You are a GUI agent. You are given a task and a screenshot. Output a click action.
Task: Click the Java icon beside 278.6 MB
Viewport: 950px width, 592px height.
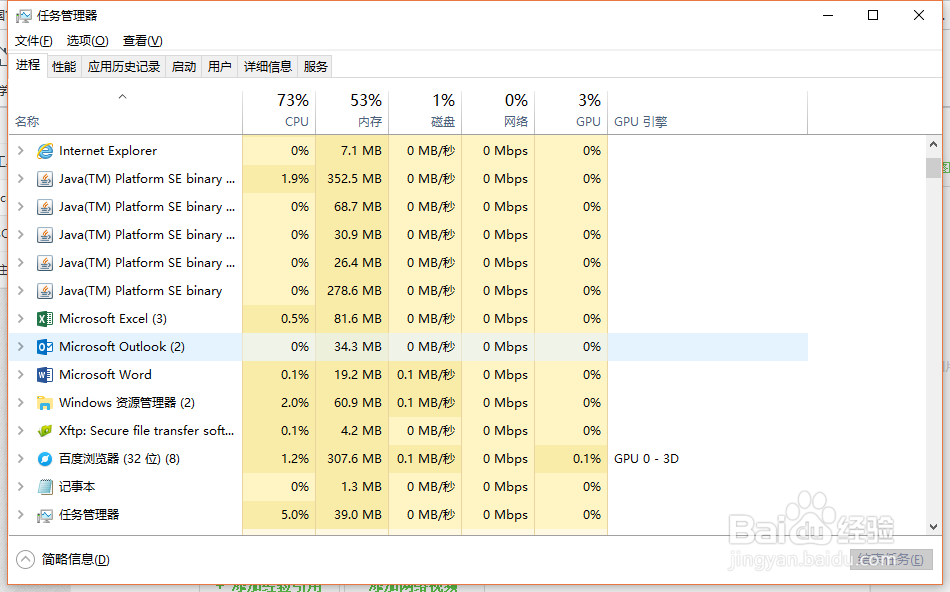tap(45, 291)
